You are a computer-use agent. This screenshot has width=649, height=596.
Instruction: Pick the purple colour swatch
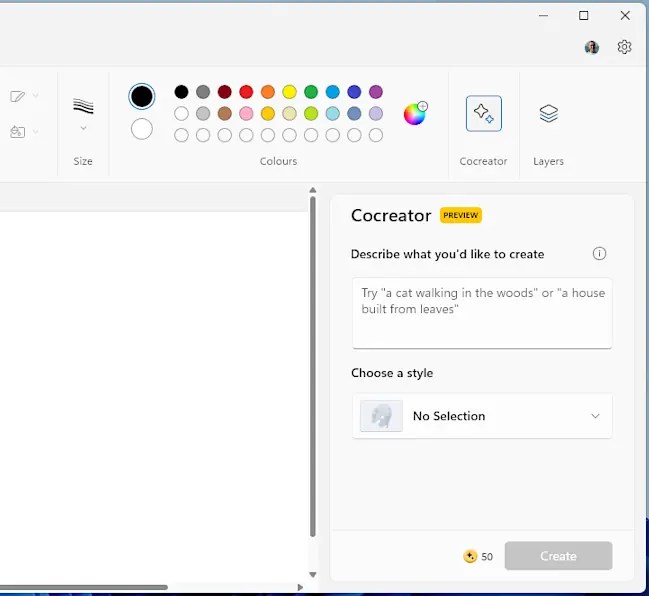click(x=376, y=92)
